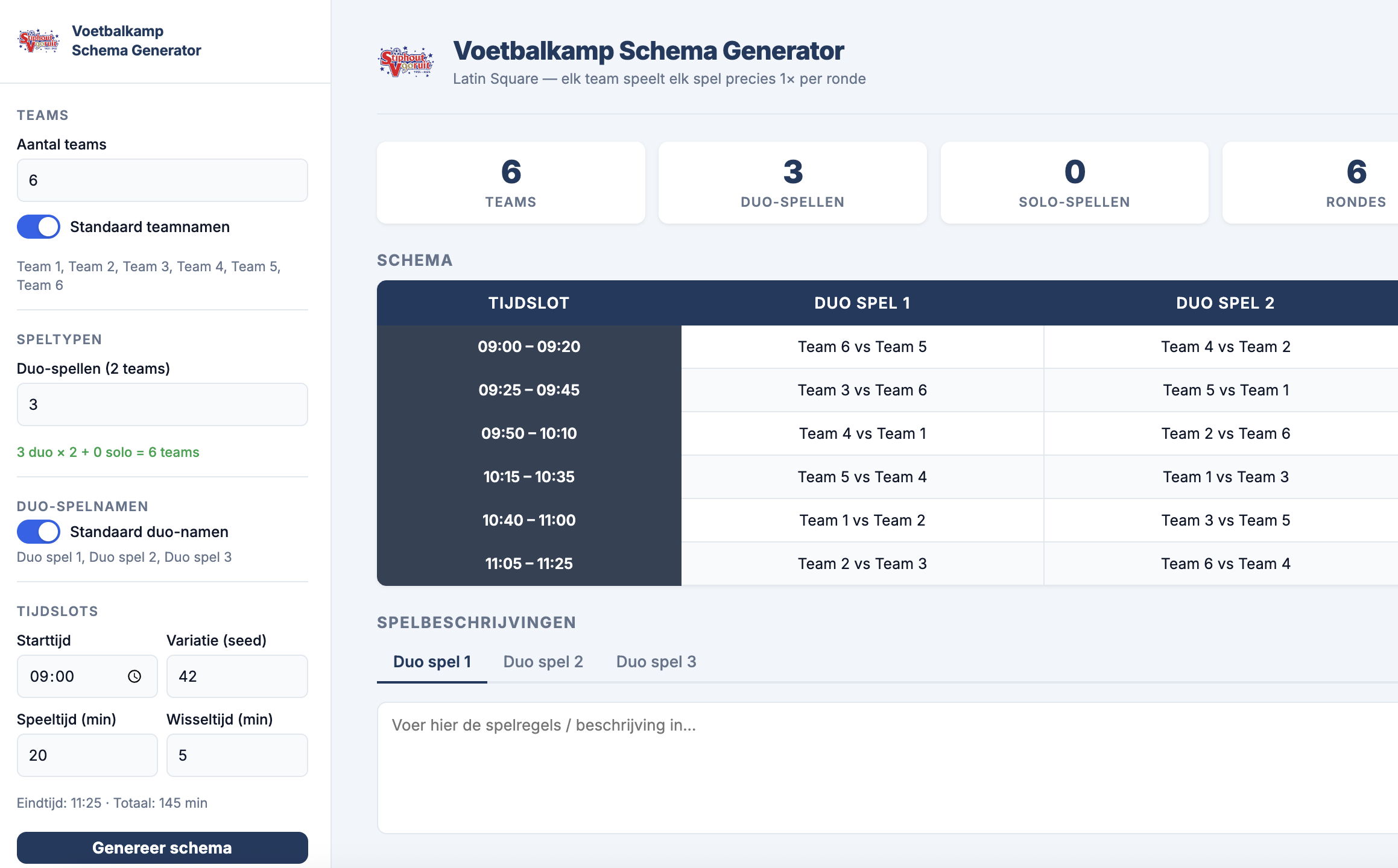Focus the Duo-spellen (2 teams) input field
The image size is (1398, 868).
pyautogui.click(x=162, y=404)
